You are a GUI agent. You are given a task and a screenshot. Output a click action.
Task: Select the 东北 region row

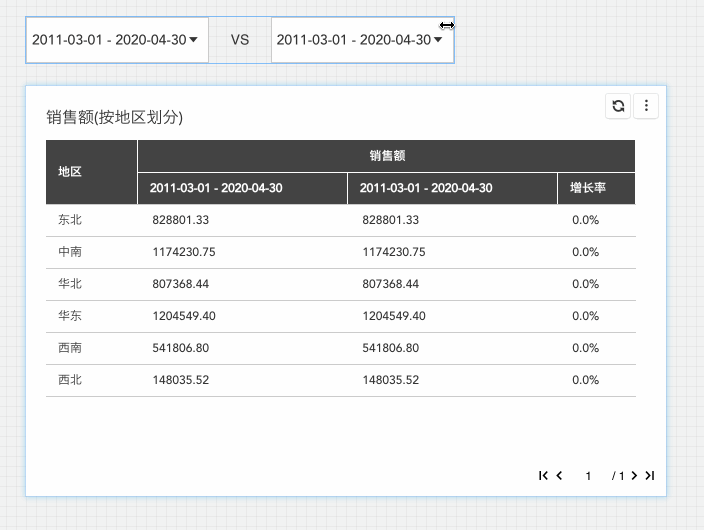pyautogui.click(x=341, y=220)
